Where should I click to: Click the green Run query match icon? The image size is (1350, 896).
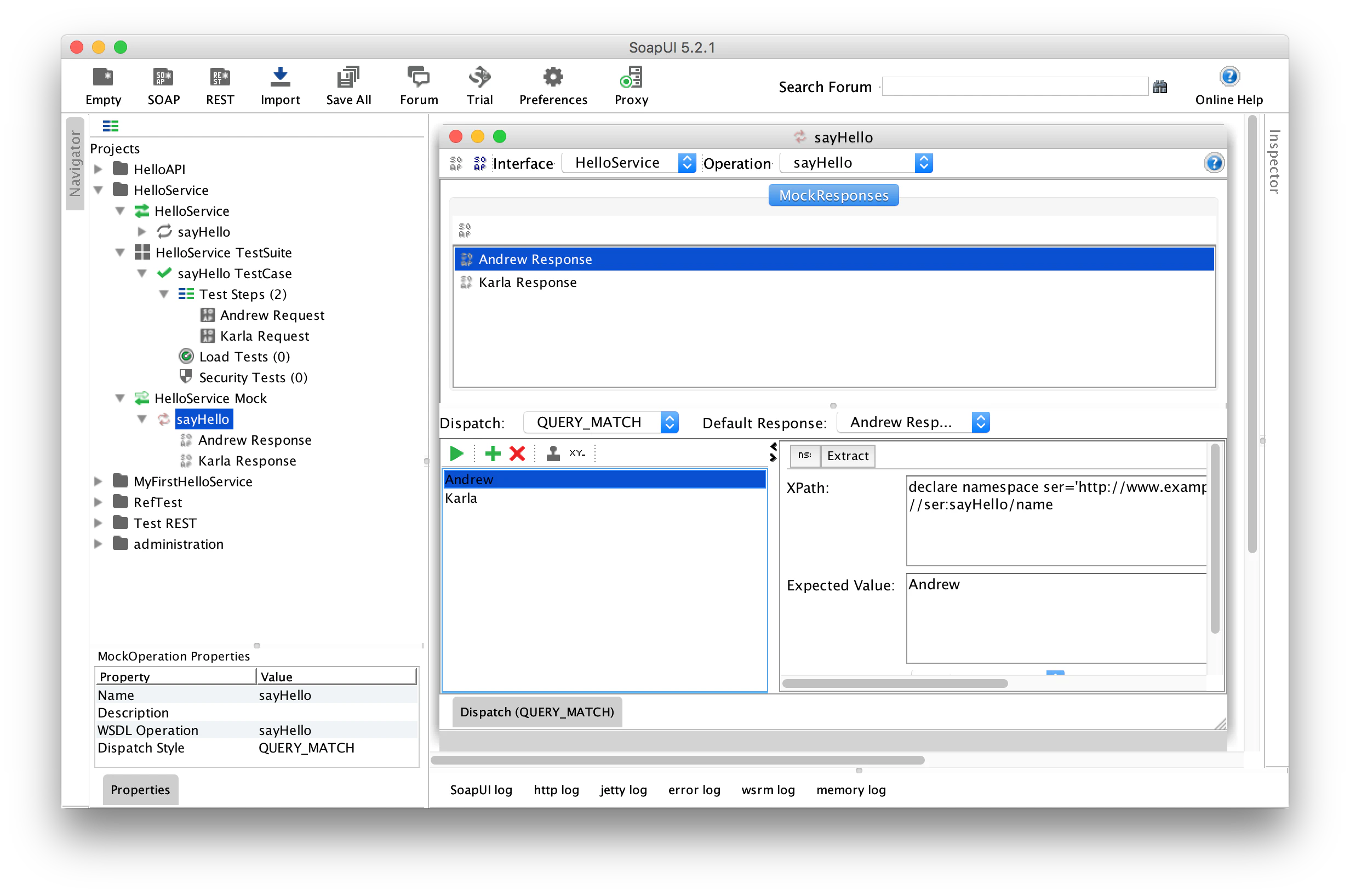[x=456, y=453]
